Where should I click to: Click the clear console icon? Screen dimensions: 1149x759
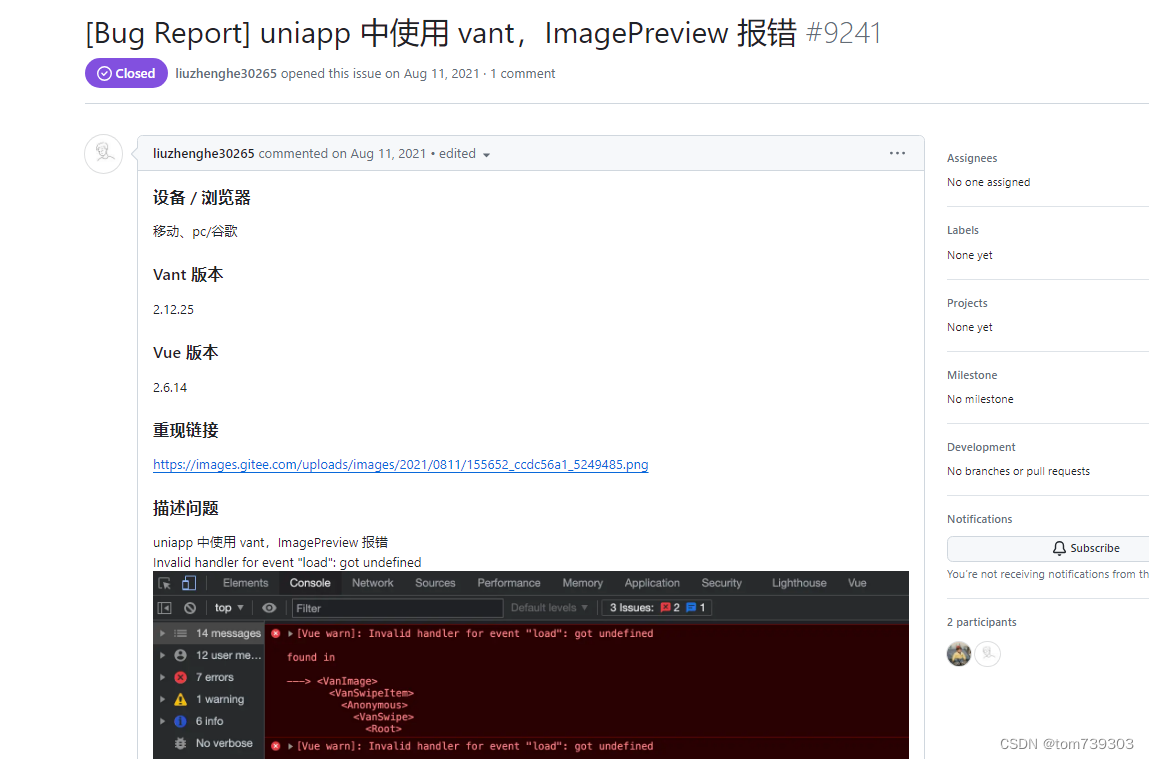[x=189, y=605]
